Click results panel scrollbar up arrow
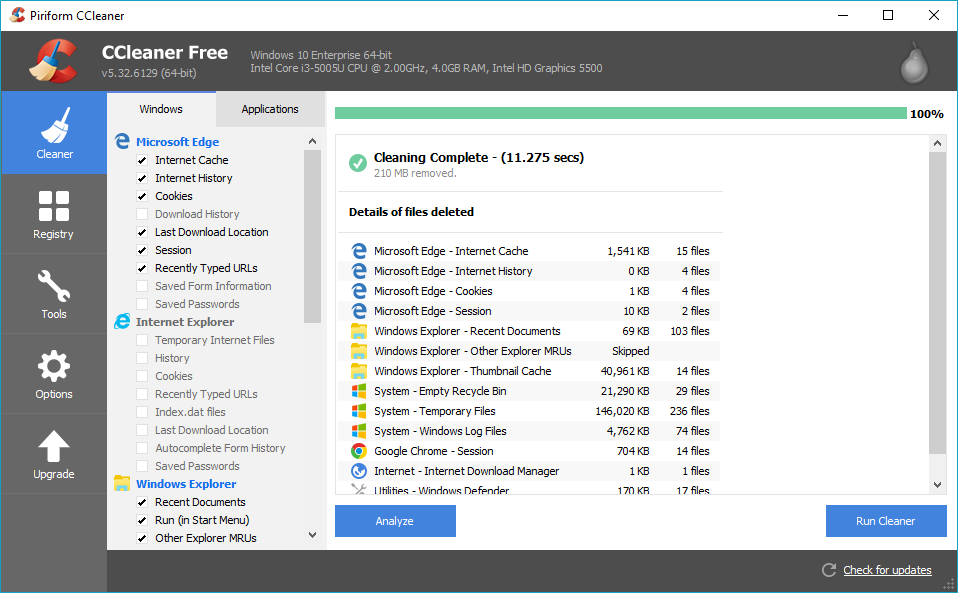Image resolution: width=958 pixels, height=593 pixels. click(937, 144)
